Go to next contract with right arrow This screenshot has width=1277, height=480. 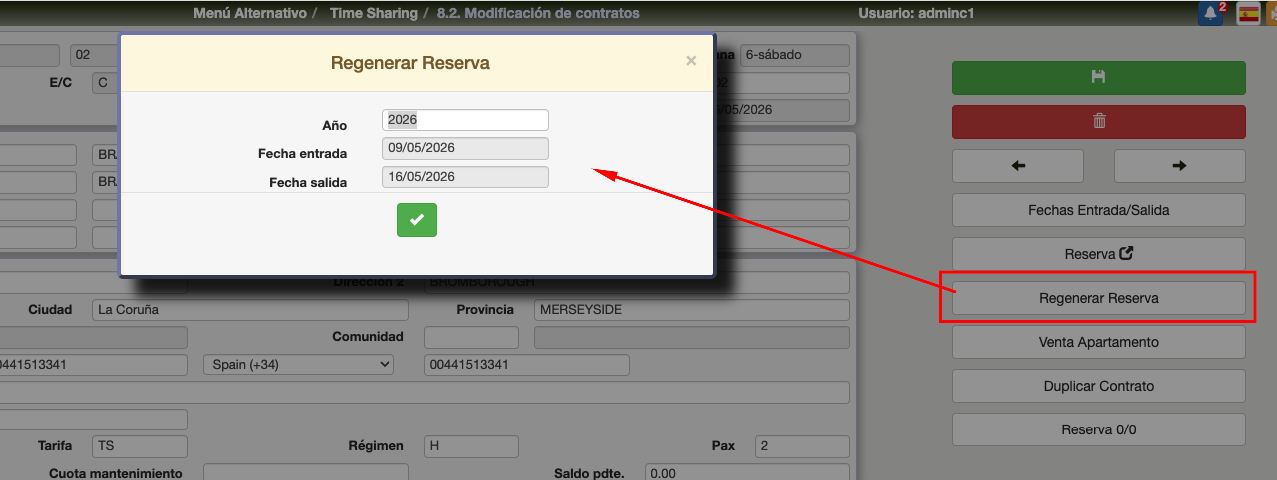point(1179,166)
